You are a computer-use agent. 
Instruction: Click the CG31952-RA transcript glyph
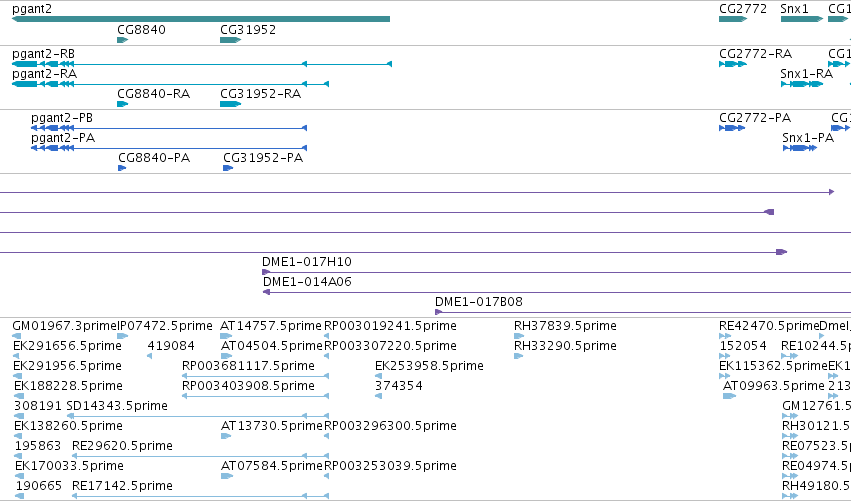point(231,104)
